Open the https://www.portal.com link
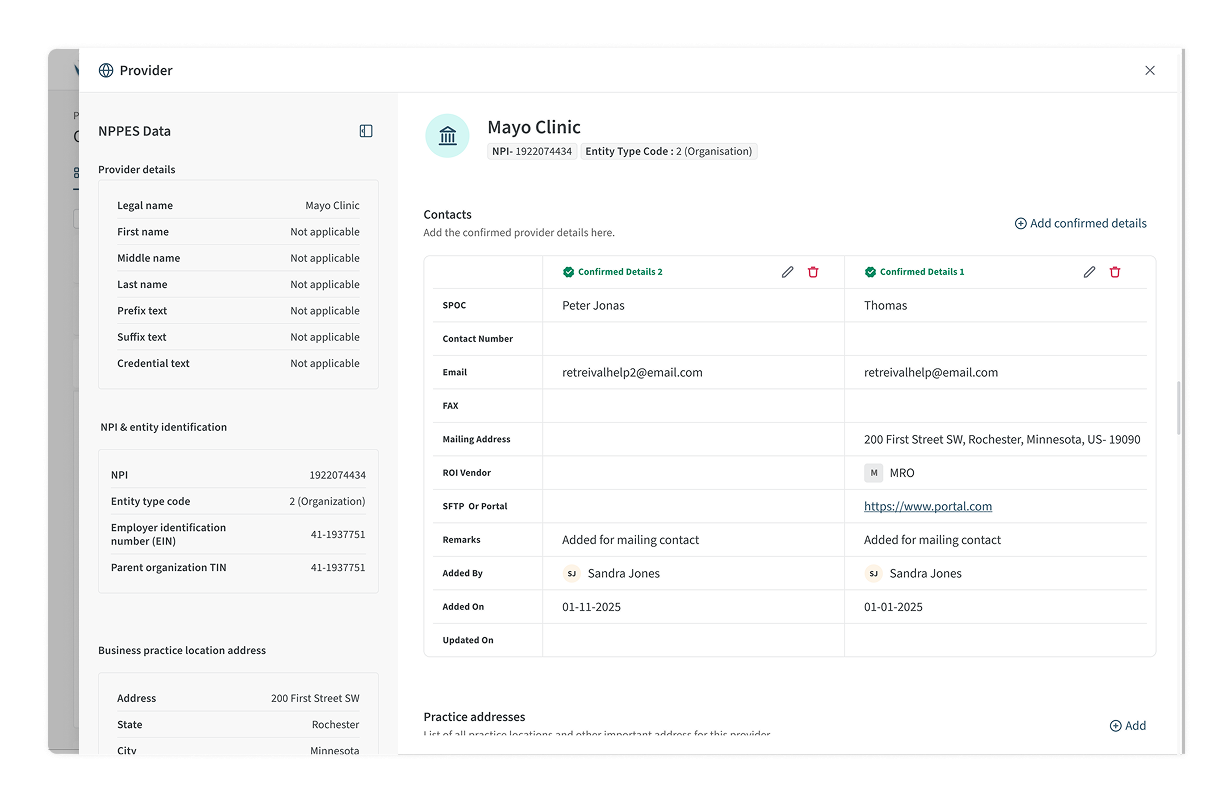1230x803 pixels. pos(928,507)
